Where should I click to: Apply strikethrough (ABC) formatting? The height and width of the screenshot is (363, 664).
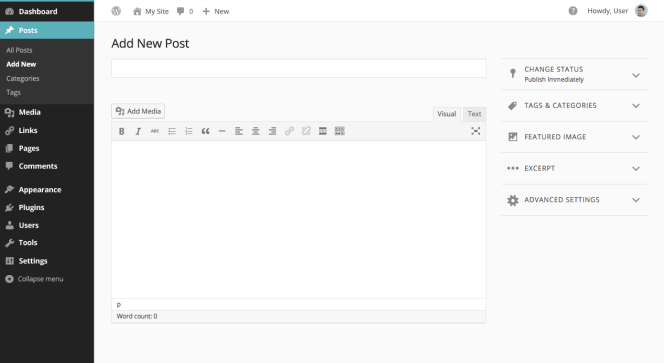155,131
